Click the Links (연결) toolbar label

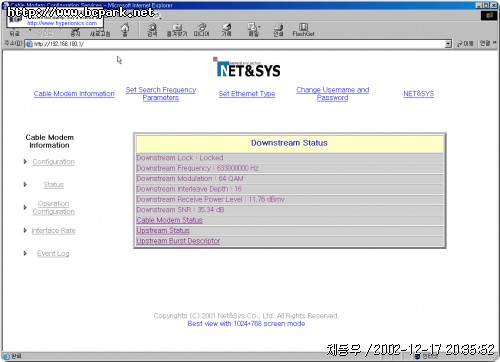[x=485, y=44]
